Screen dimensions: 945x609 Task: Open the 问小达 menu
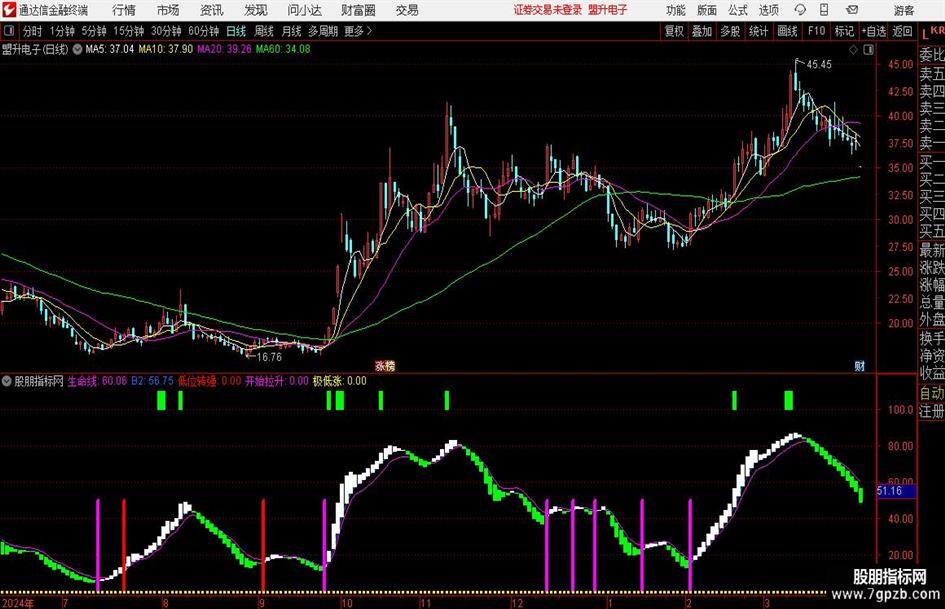point(304,10)
